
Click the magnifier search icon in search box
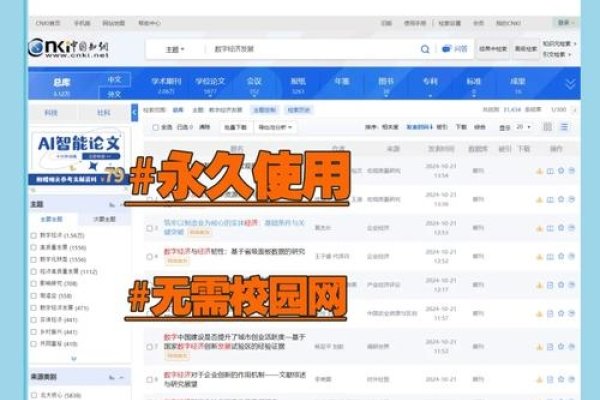pos(425,49)
